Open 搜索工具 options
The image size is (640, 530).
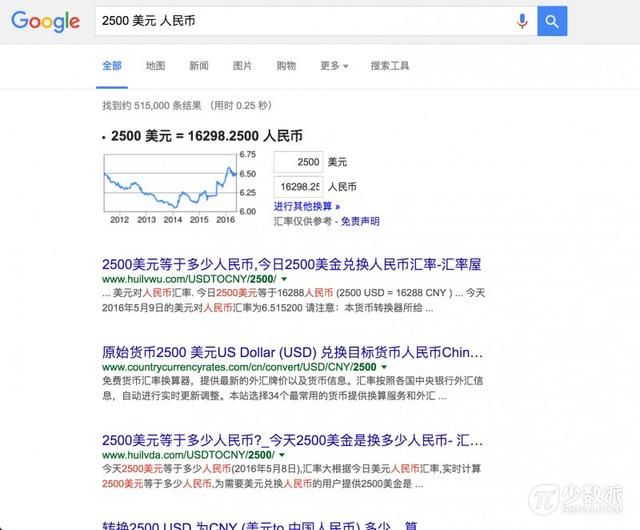pos(390,66)
